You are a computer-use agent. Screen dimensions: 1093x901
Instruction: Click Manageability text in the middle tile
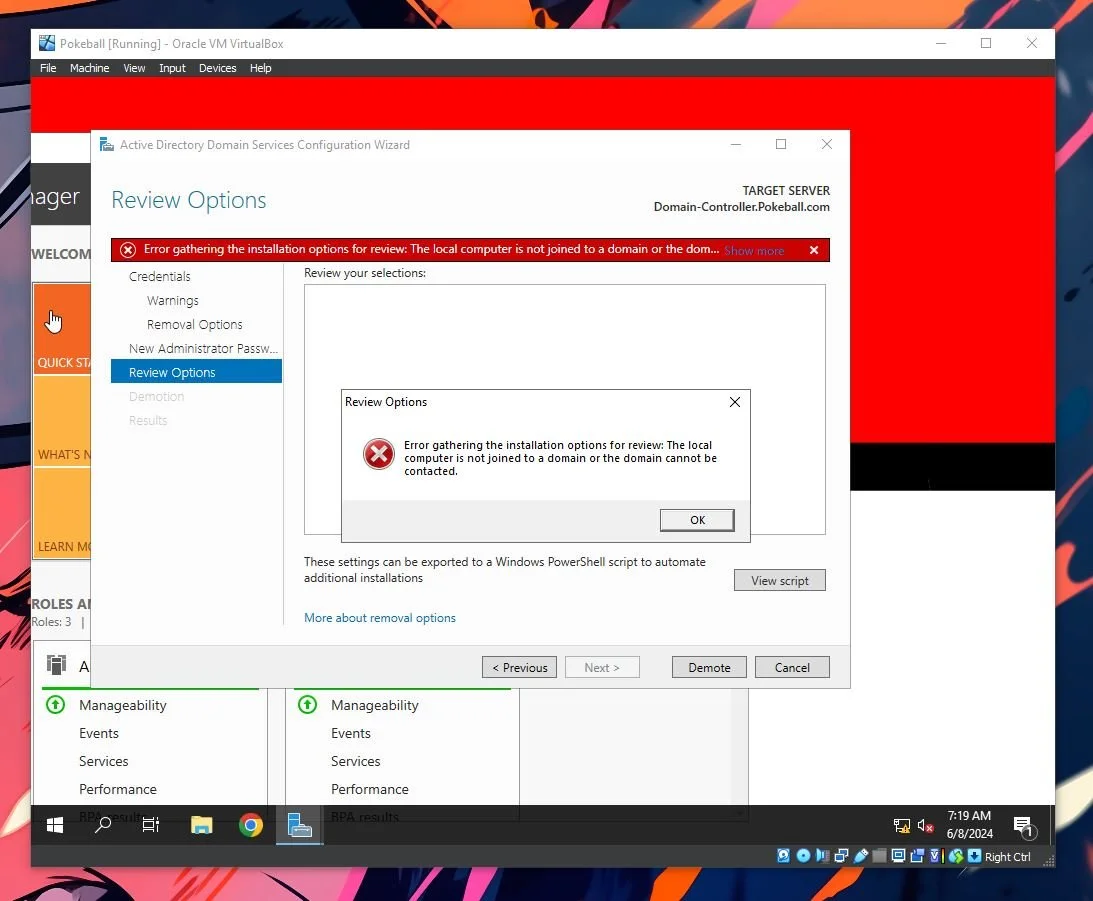(375, 705)
